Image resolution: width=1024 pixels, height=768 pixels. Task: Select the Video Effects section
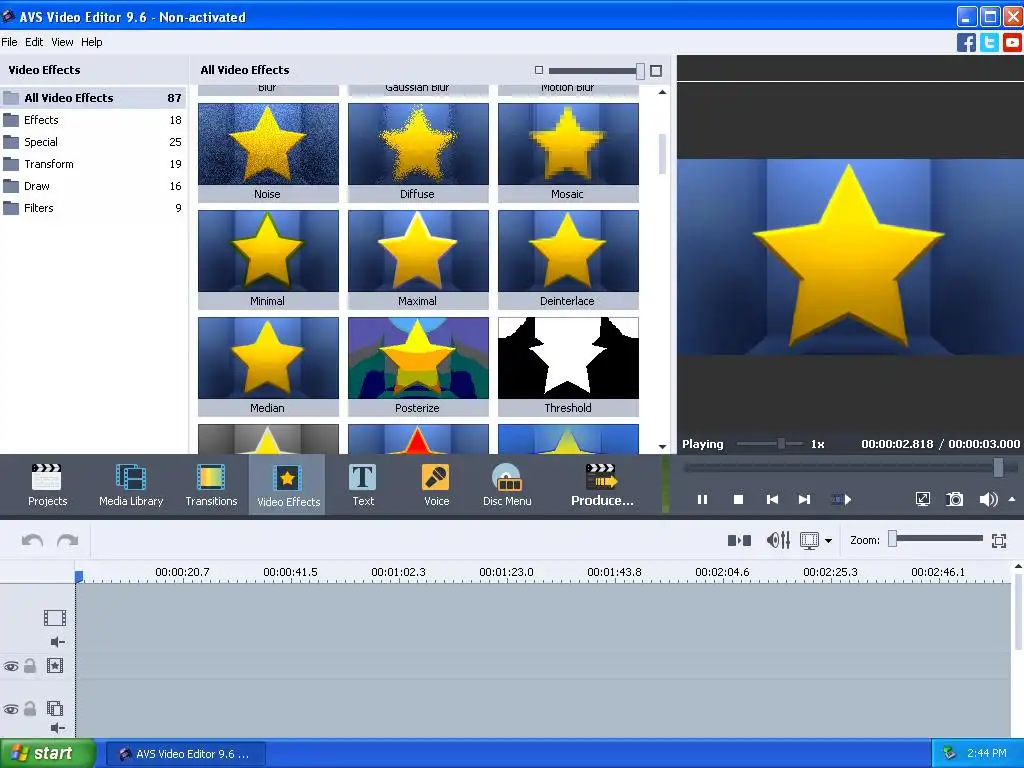tap(287, 485)
